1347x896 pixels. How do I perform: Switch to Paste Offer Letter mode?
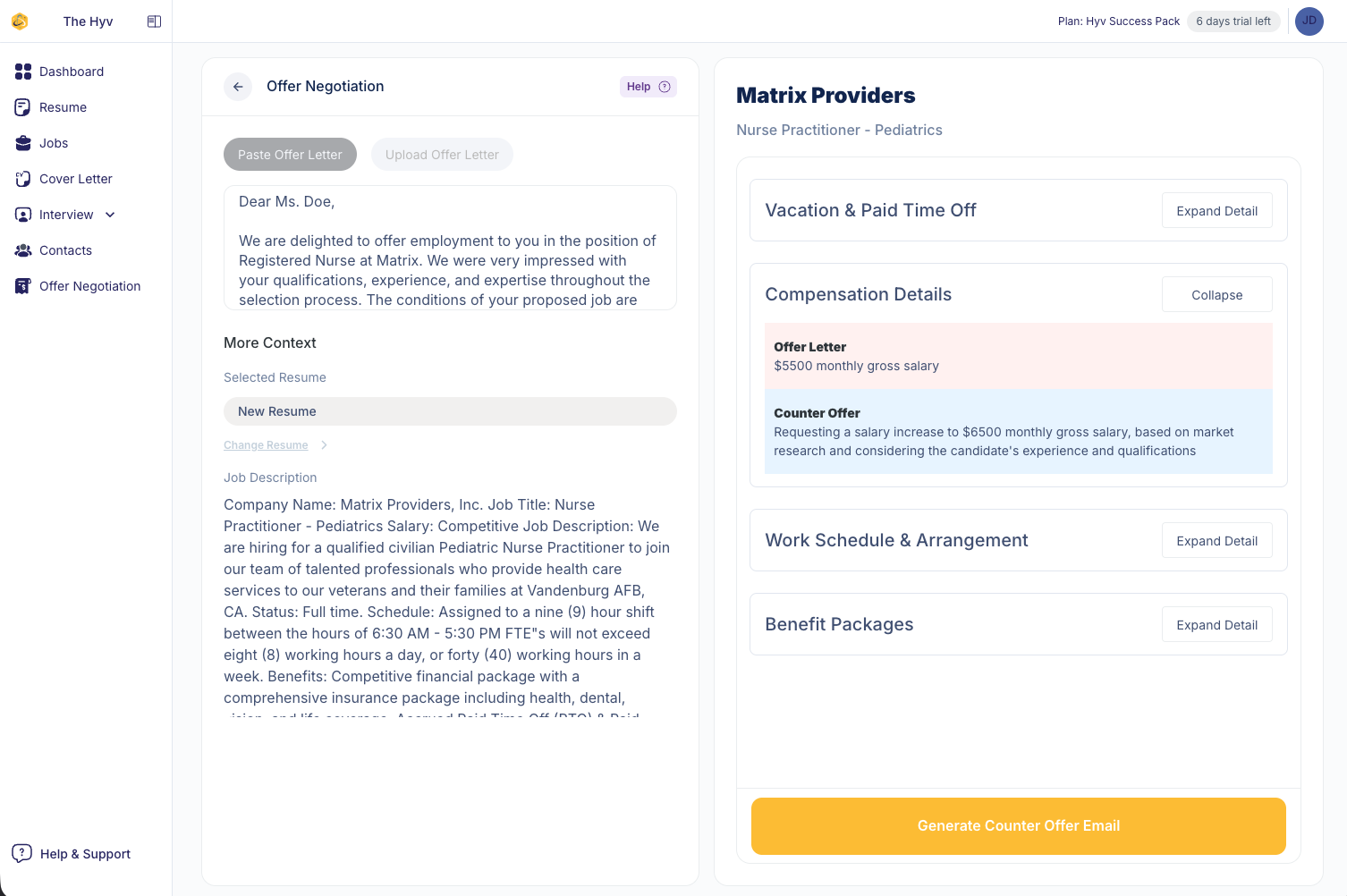point(290,155)
